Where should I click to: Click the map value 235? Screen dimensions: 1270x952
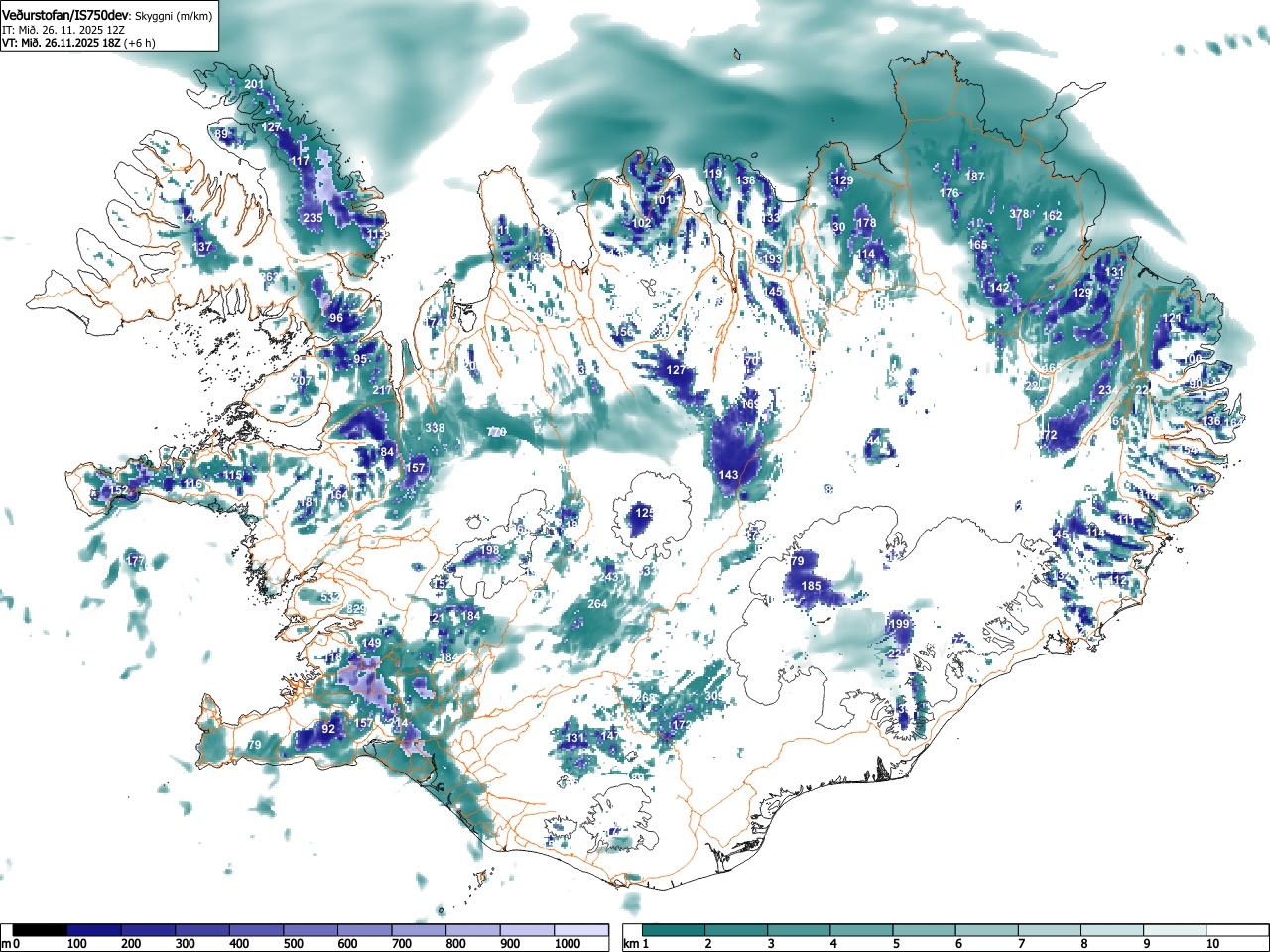tap(313, 218)
